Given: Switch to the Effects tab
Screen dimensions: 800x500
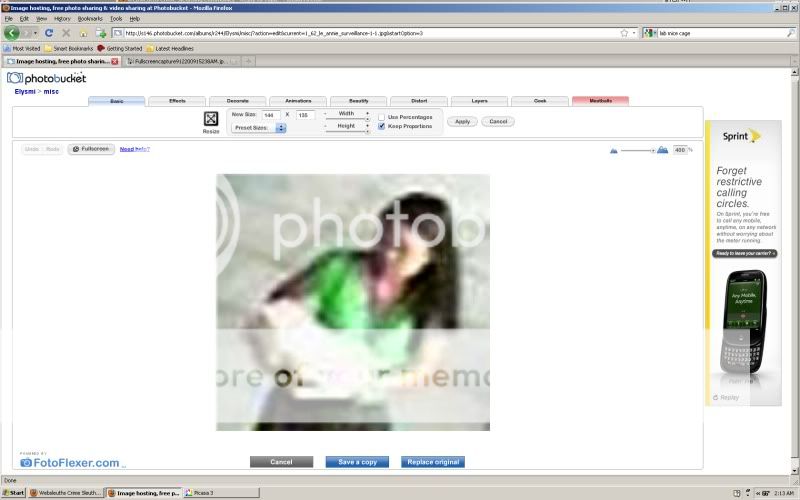Looking at the screenshot, I should click(177, 101).
